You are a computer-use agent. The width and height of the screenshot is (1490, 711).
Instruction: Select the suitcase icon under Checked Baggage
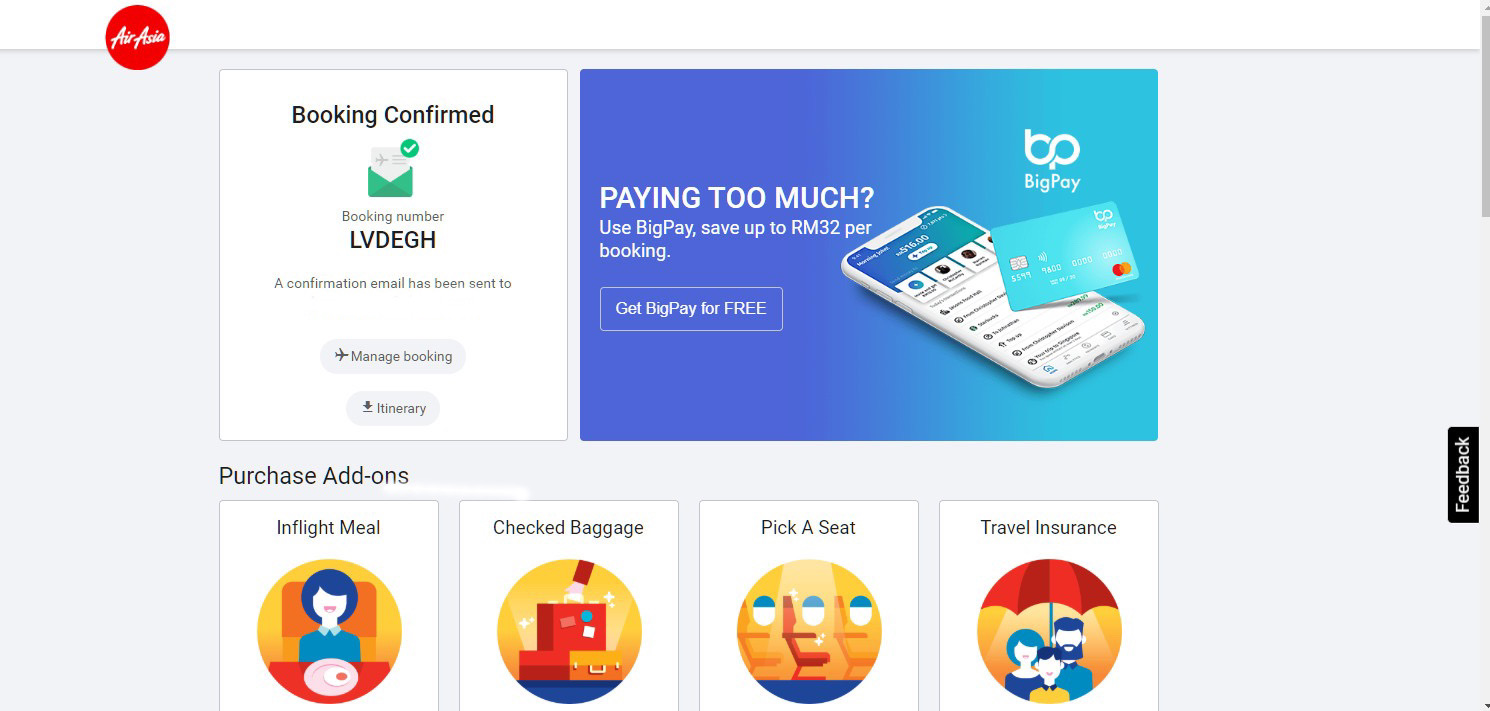569,631
